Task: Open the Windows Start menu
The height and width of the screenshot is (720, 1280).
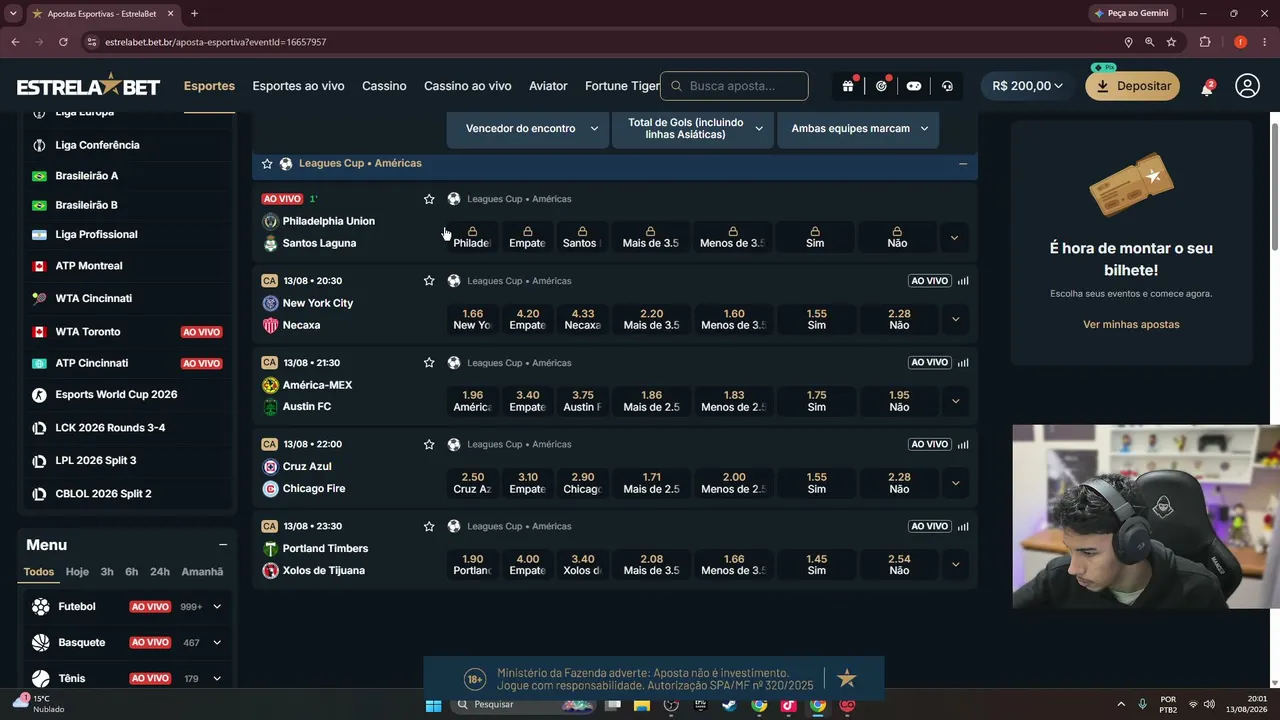Action: tap(433, 706)
